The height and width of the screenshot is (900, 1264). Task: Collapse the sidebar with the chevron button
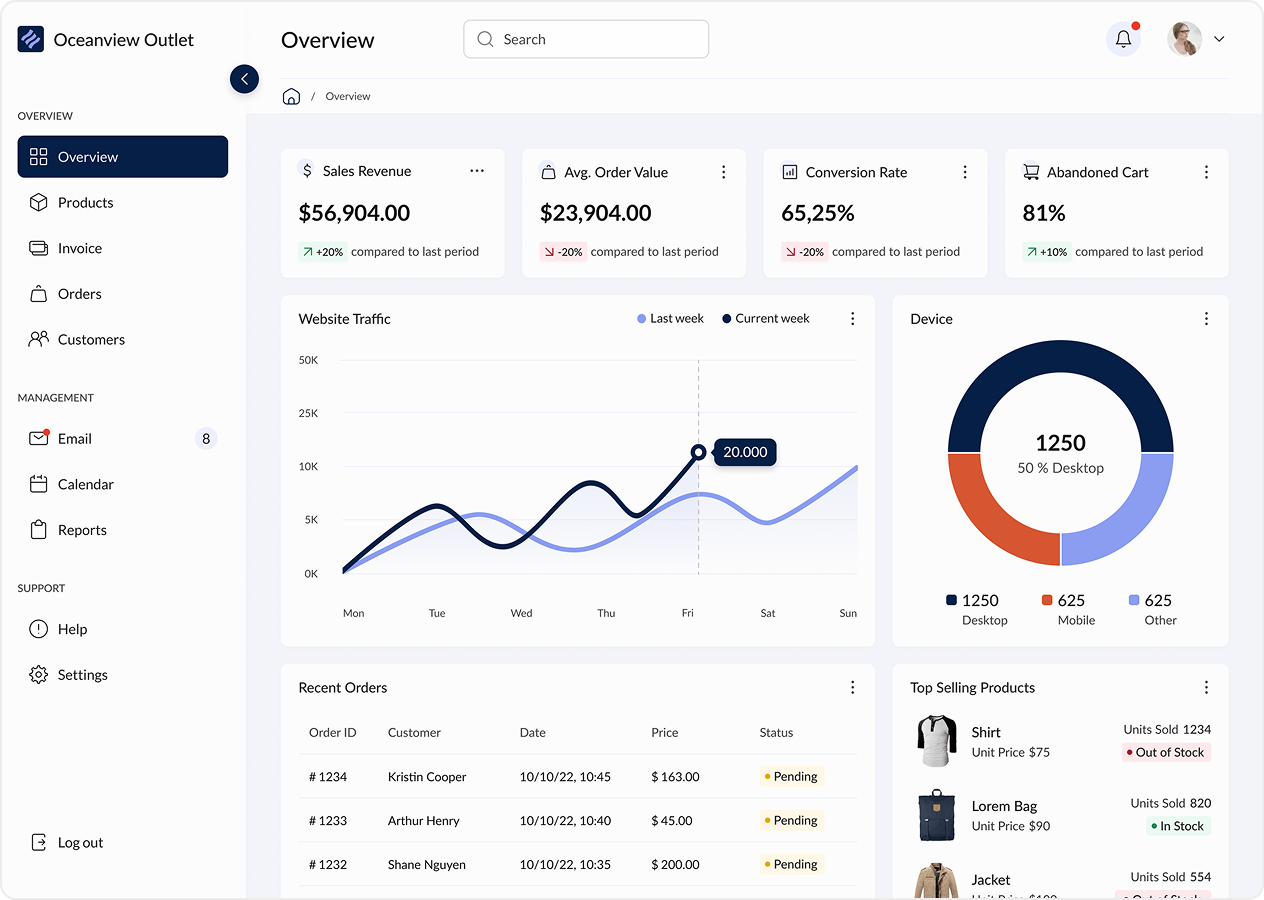click(x=244, y=79)
